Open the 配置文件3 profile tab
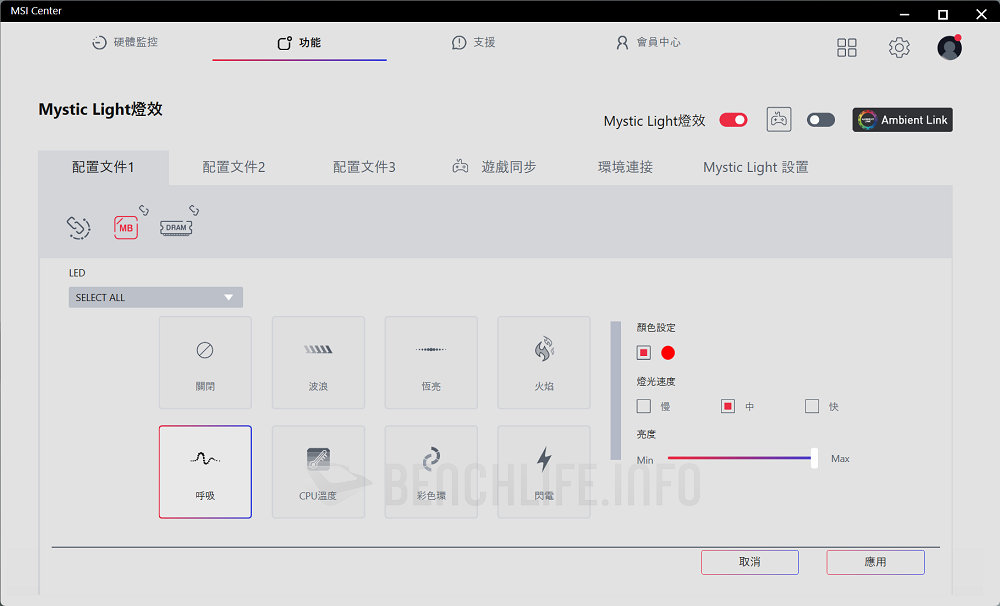The width and height of the screenshot is (1000, 606). [364, 167]
